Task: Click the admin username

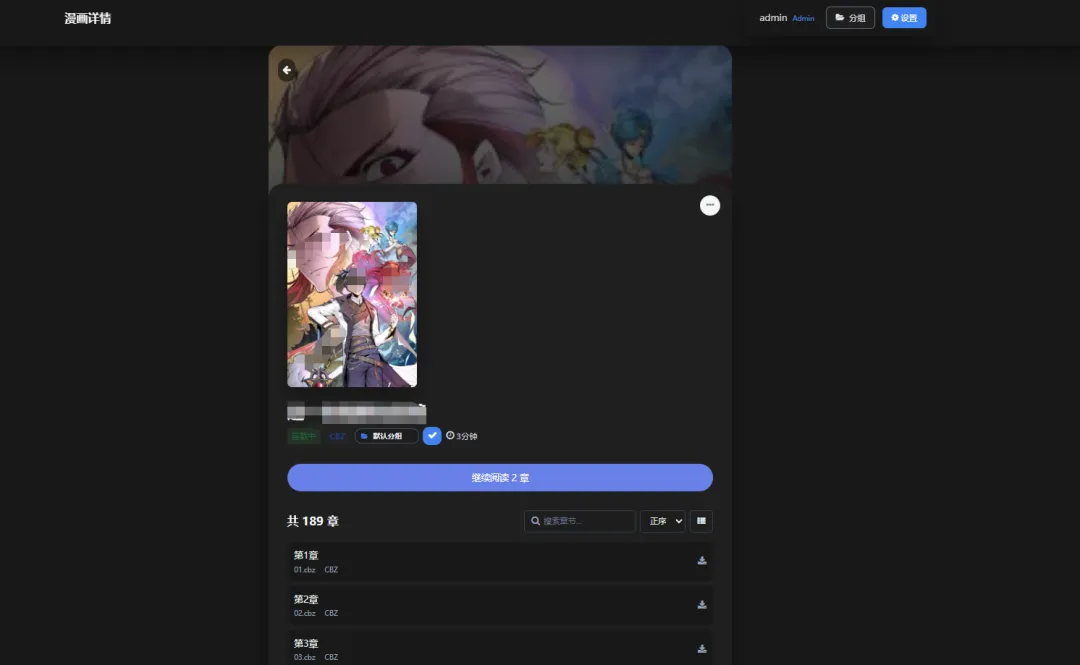Action: click(x=773, y=18)
